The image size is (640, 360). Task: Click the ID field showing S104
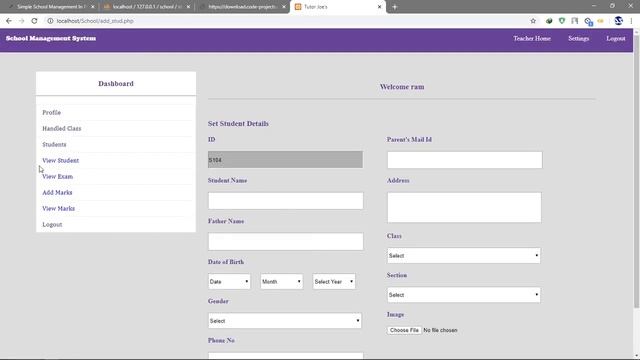pyautogui.click(x=285, y=160)
